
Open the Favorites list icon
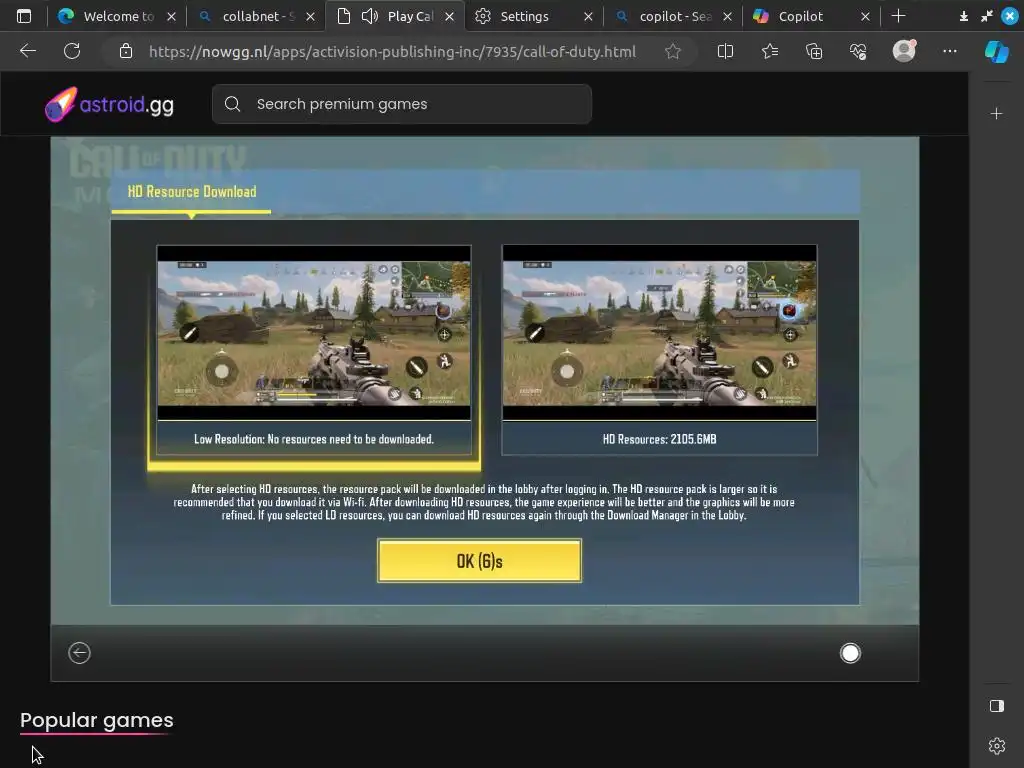pyautogui.click(x=770, y=52)
